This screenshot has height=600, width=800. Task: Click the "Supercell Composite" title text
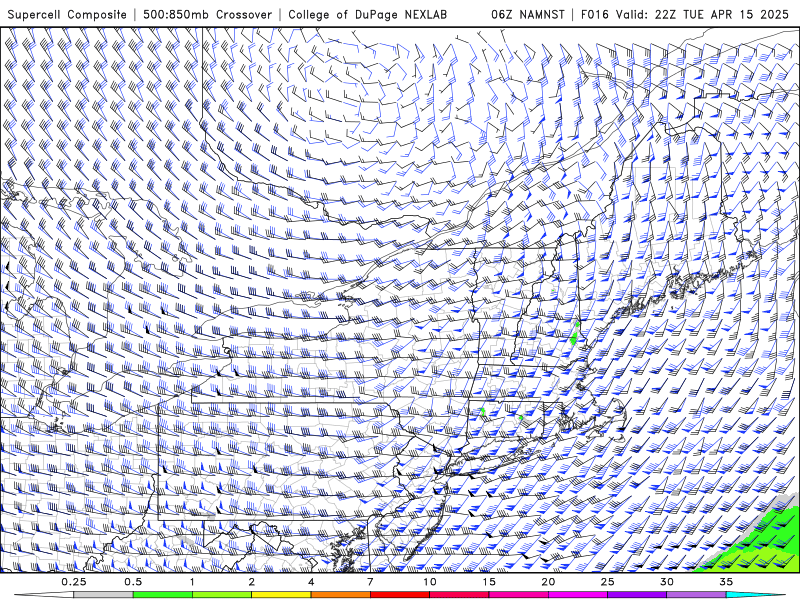[67, 14]
